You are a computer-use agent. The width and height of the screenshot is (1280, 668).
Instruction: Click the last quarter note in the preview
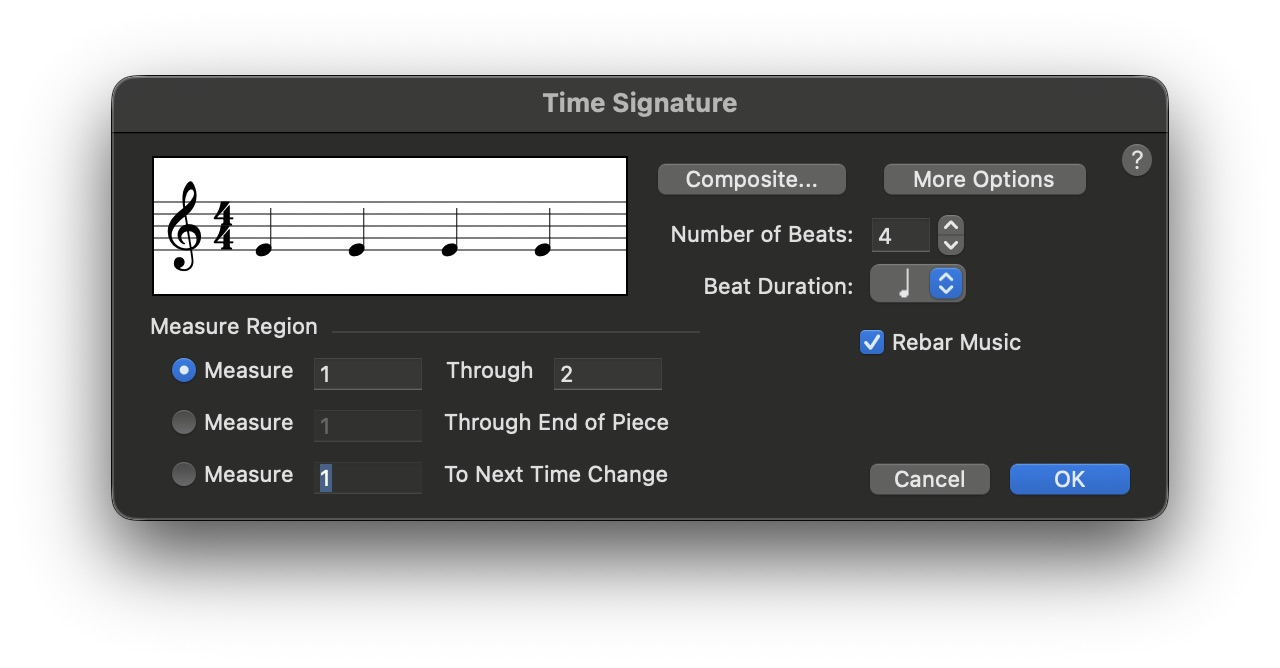(x=542, y=248)
